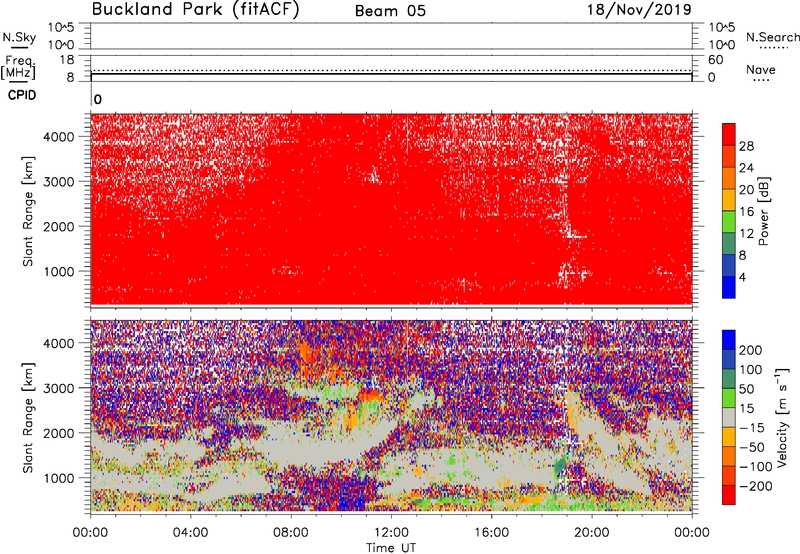Viewport: 800px width, 554px height.
Task: Click the '2000' tick on power plot's range axis
Action: coord(58,226)
